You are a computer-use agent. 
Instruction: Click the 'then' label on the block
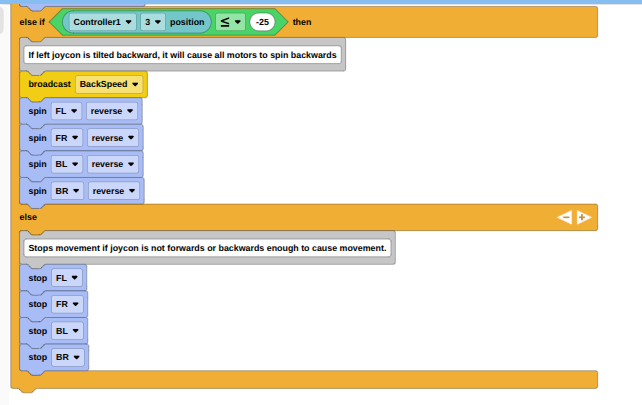pos(302,22)
